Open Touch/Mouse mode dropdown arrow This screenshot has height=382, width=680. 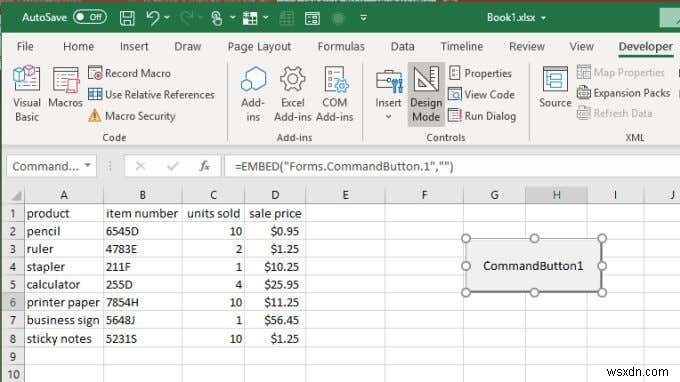pyautogui.click(x=233, y=18)
